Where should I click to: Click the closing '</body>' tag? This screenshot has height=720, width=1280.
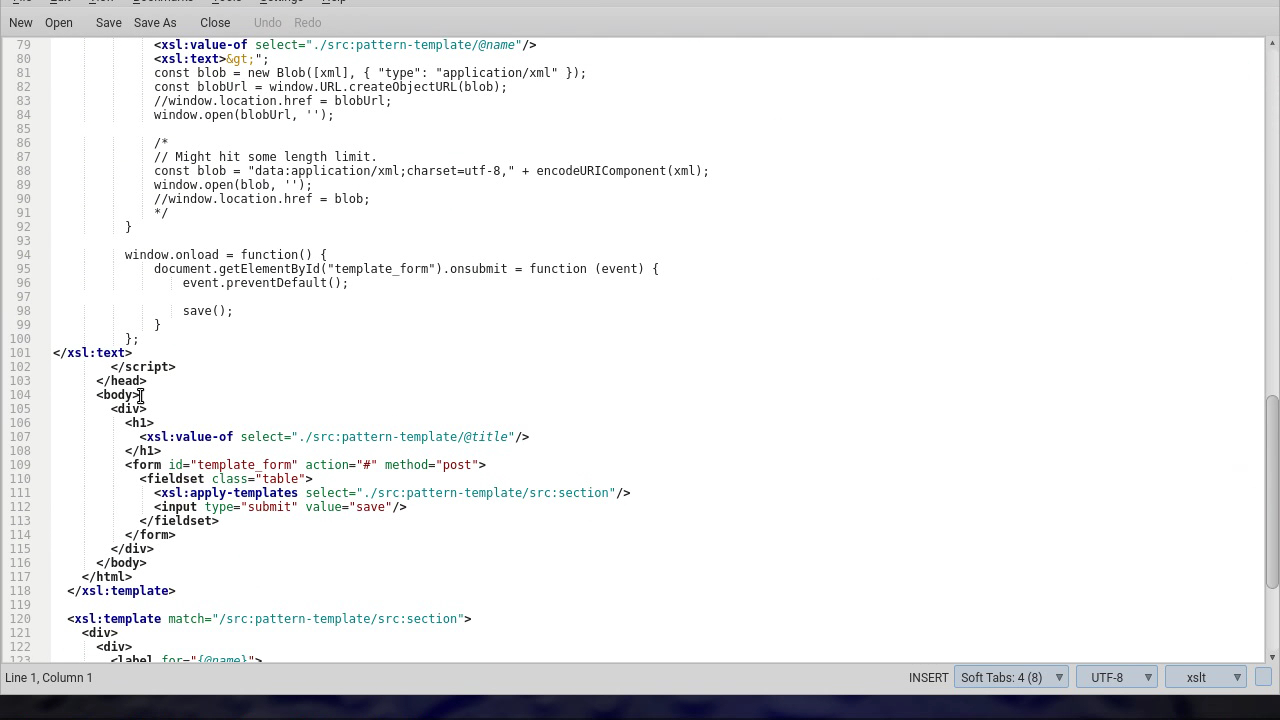(121, 563)
